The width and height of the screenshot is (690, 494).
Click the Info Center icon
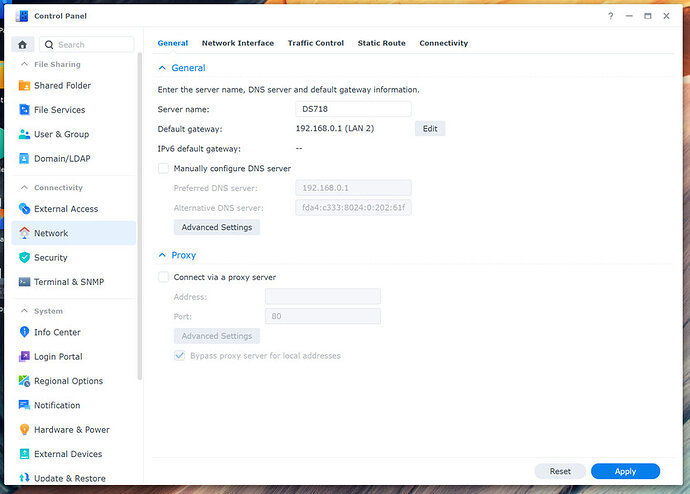pos(25,332)
